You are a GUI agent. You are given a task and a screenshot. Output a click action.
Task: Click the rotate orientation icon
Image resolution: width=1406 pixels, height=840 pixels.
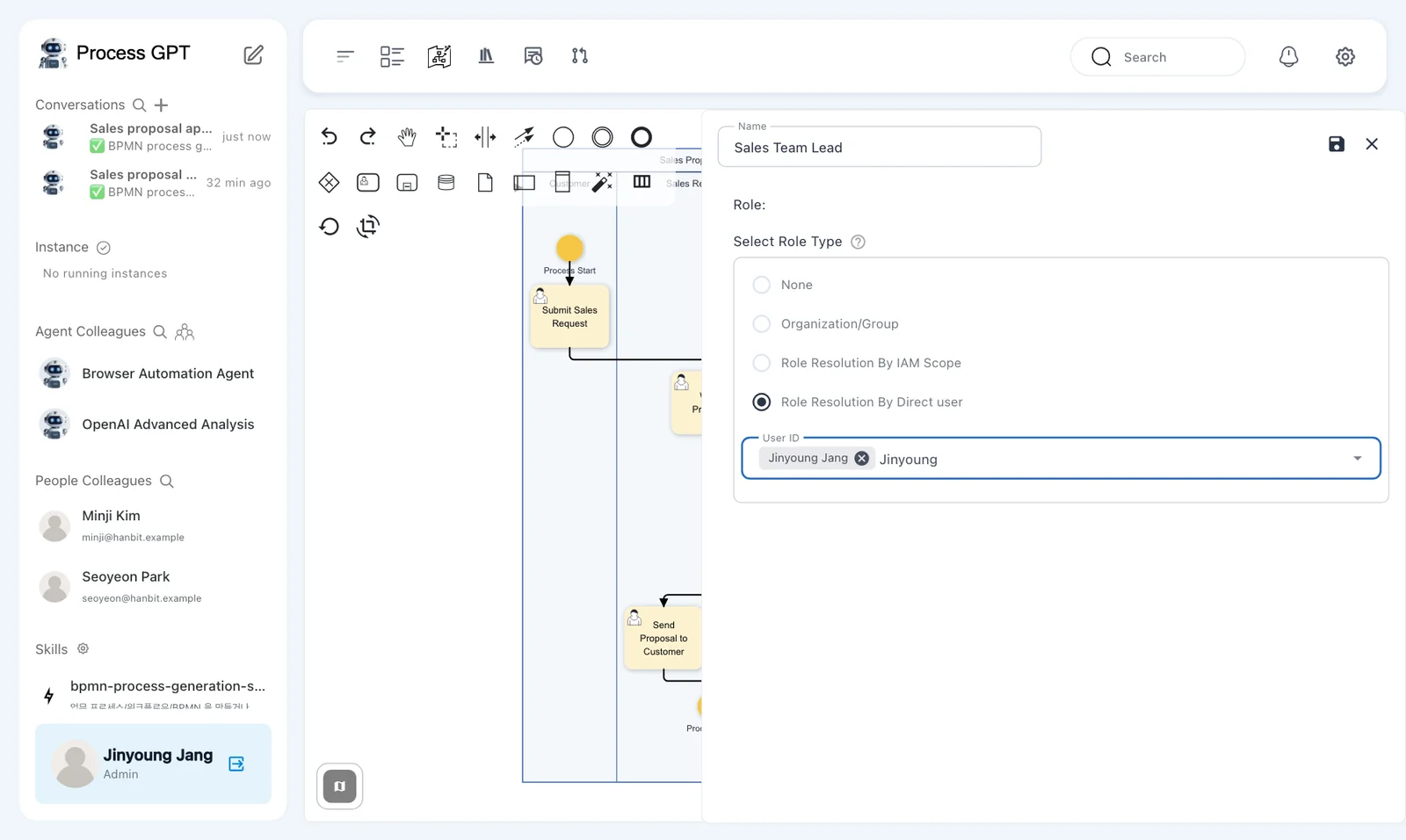(x=368, y=226)
